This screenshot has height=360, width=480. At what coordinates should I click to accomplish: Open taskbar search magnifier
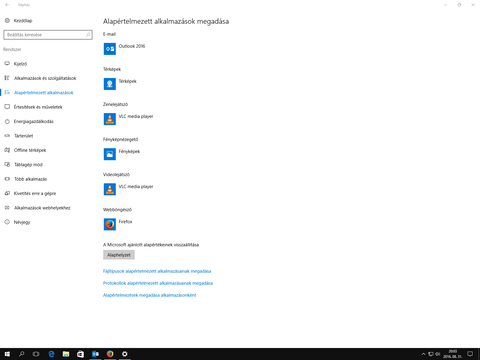tap(22, 354)
